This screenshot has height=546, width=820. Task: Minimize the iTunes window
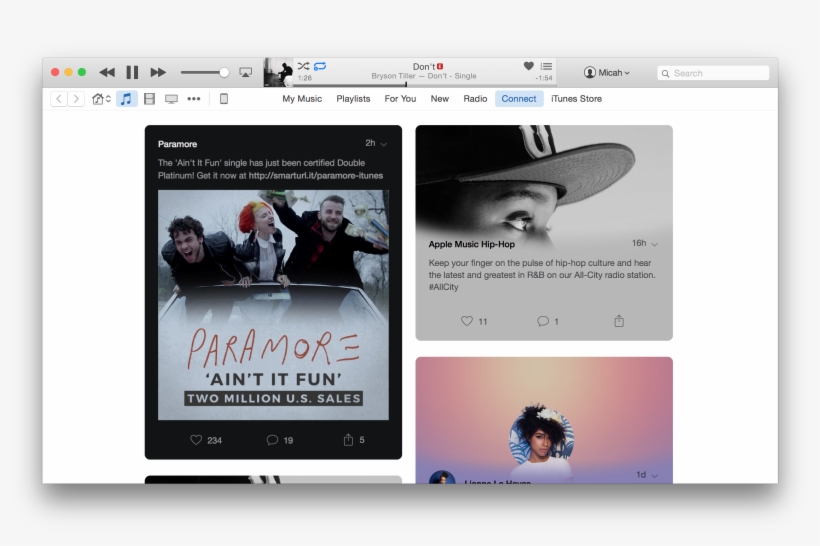coord(69,72)
